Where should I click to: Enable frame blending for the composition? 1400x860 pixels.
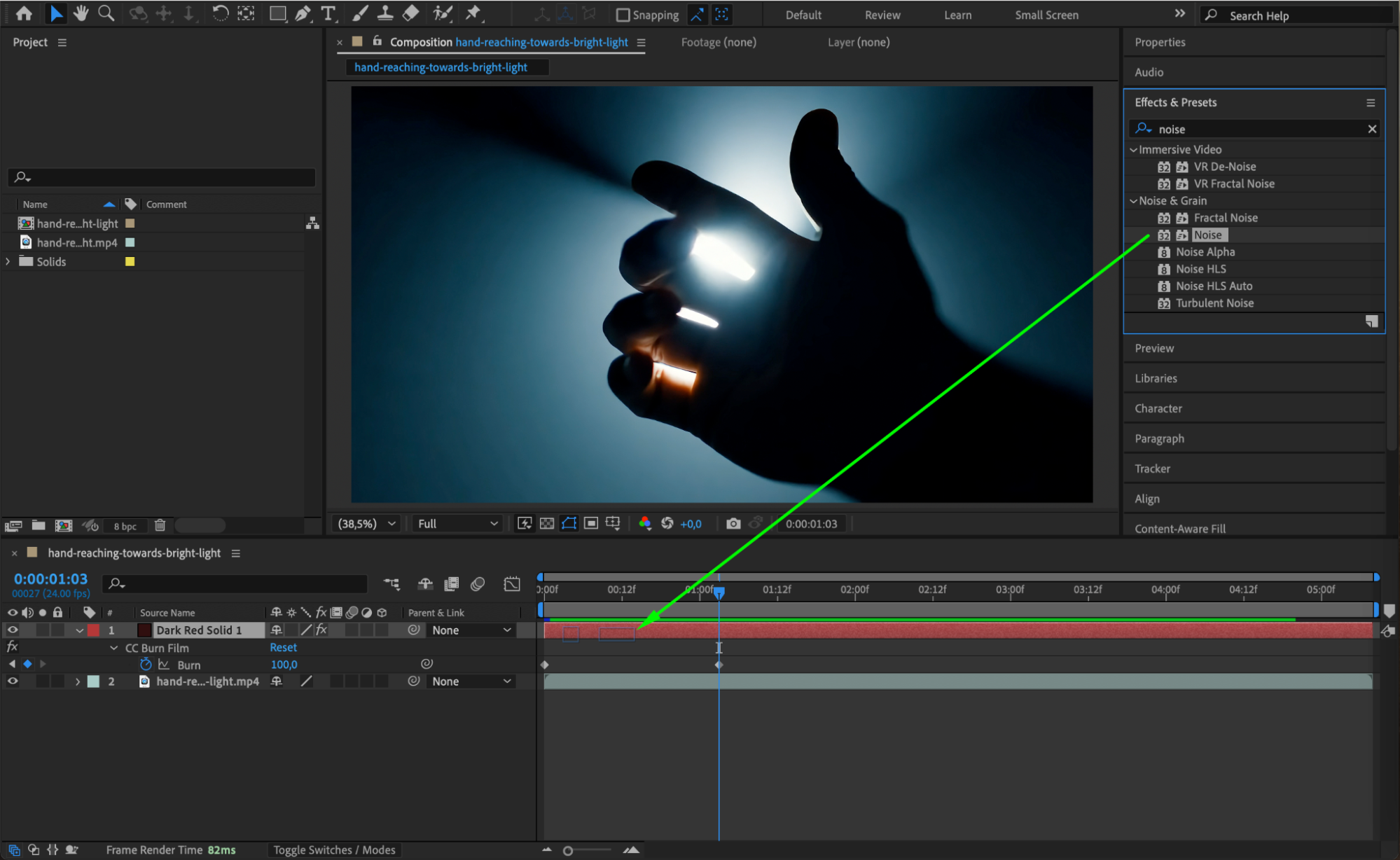pyautogui.click(x=452, y=583)
